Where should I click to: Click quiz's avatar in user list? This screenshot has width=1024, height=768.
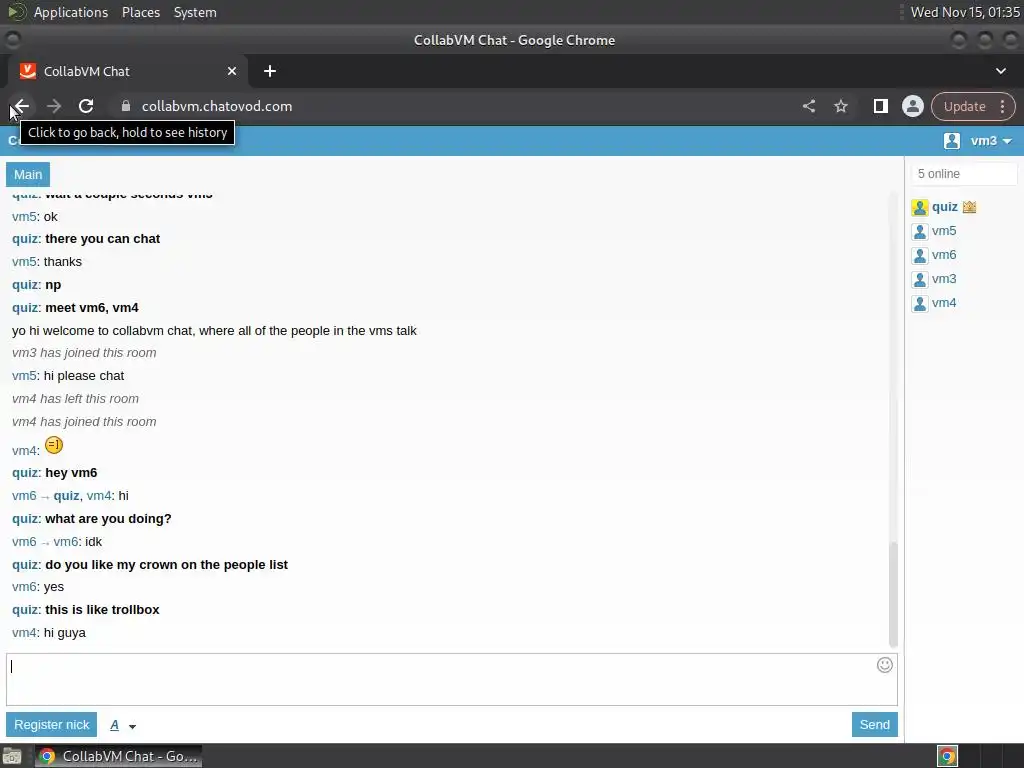point(920,208)
